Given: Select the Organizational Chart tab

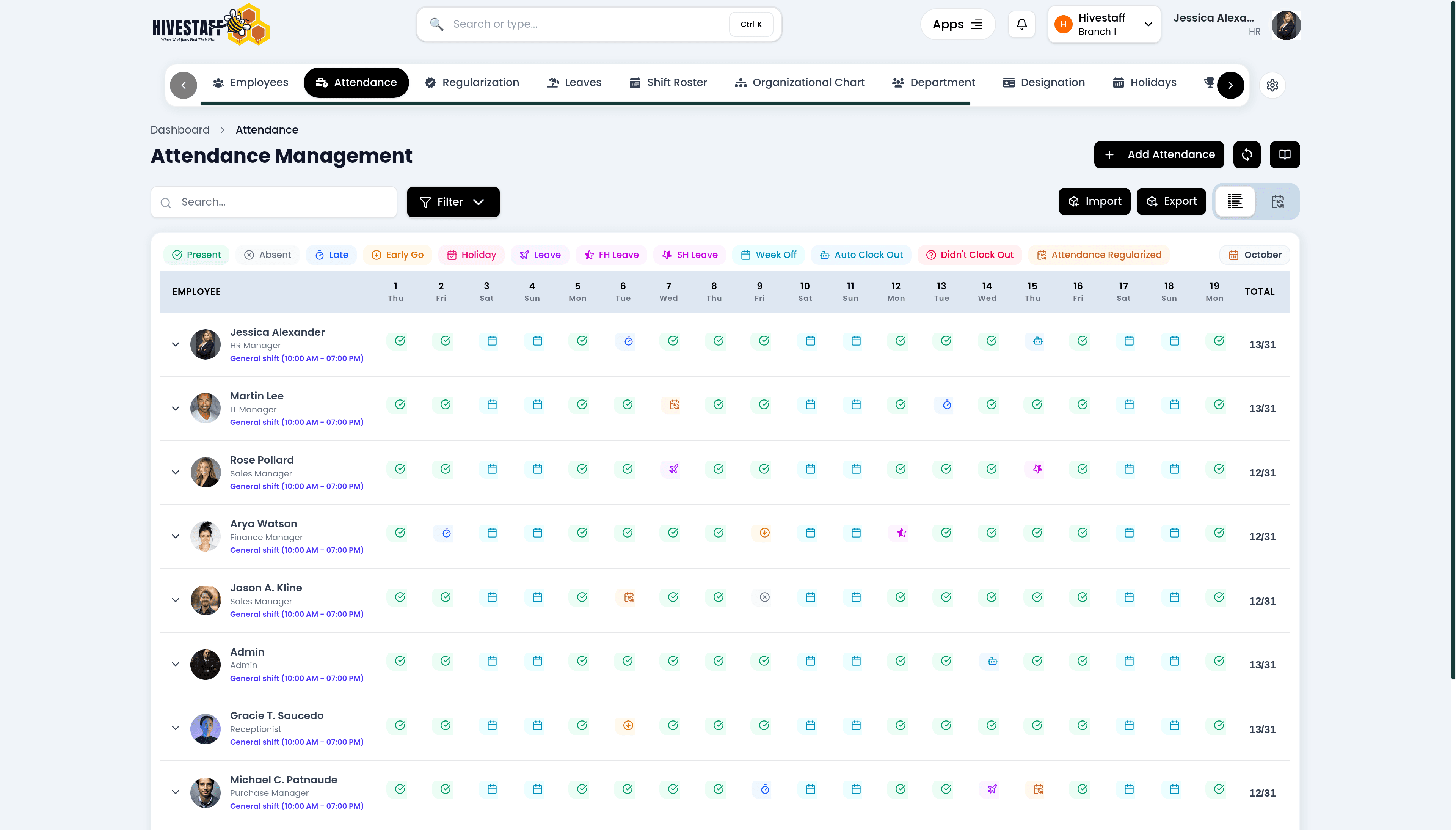Looking at the screenshot, I should [x=799, y=83].
